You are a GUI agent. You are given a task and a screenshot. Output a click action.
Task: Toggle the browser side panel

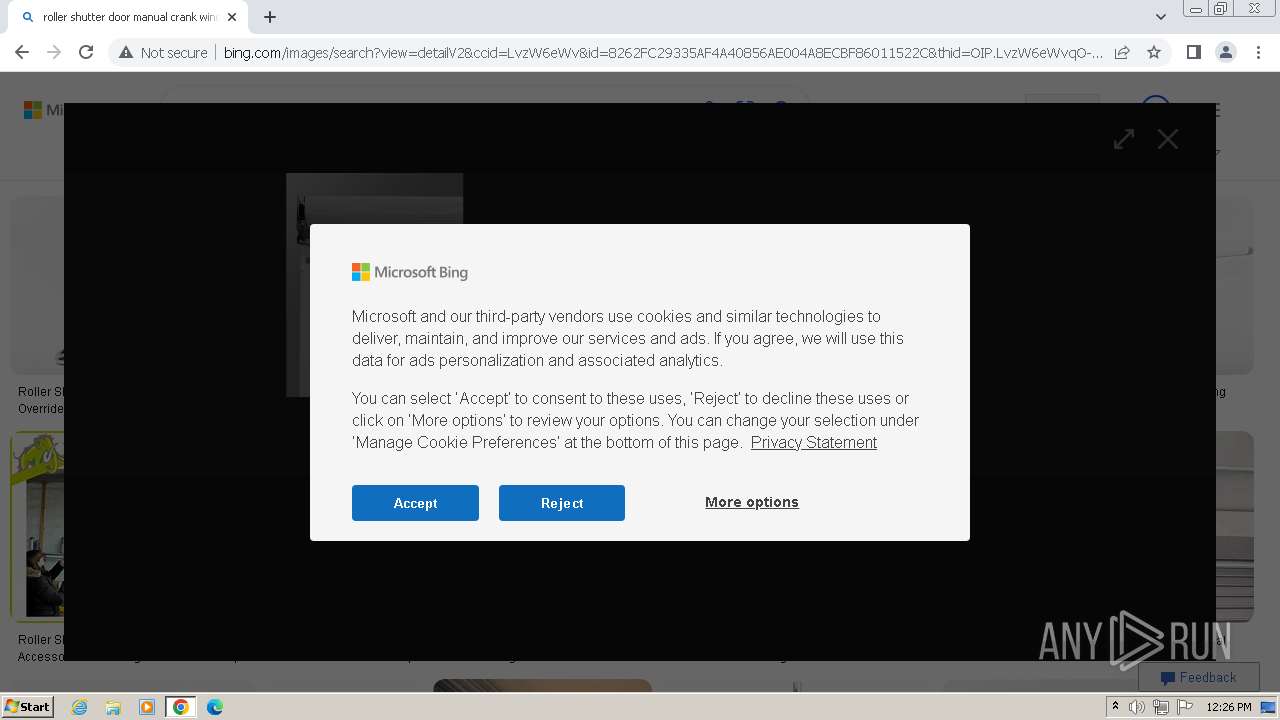pyautogui.click(x=1193, y=52)
